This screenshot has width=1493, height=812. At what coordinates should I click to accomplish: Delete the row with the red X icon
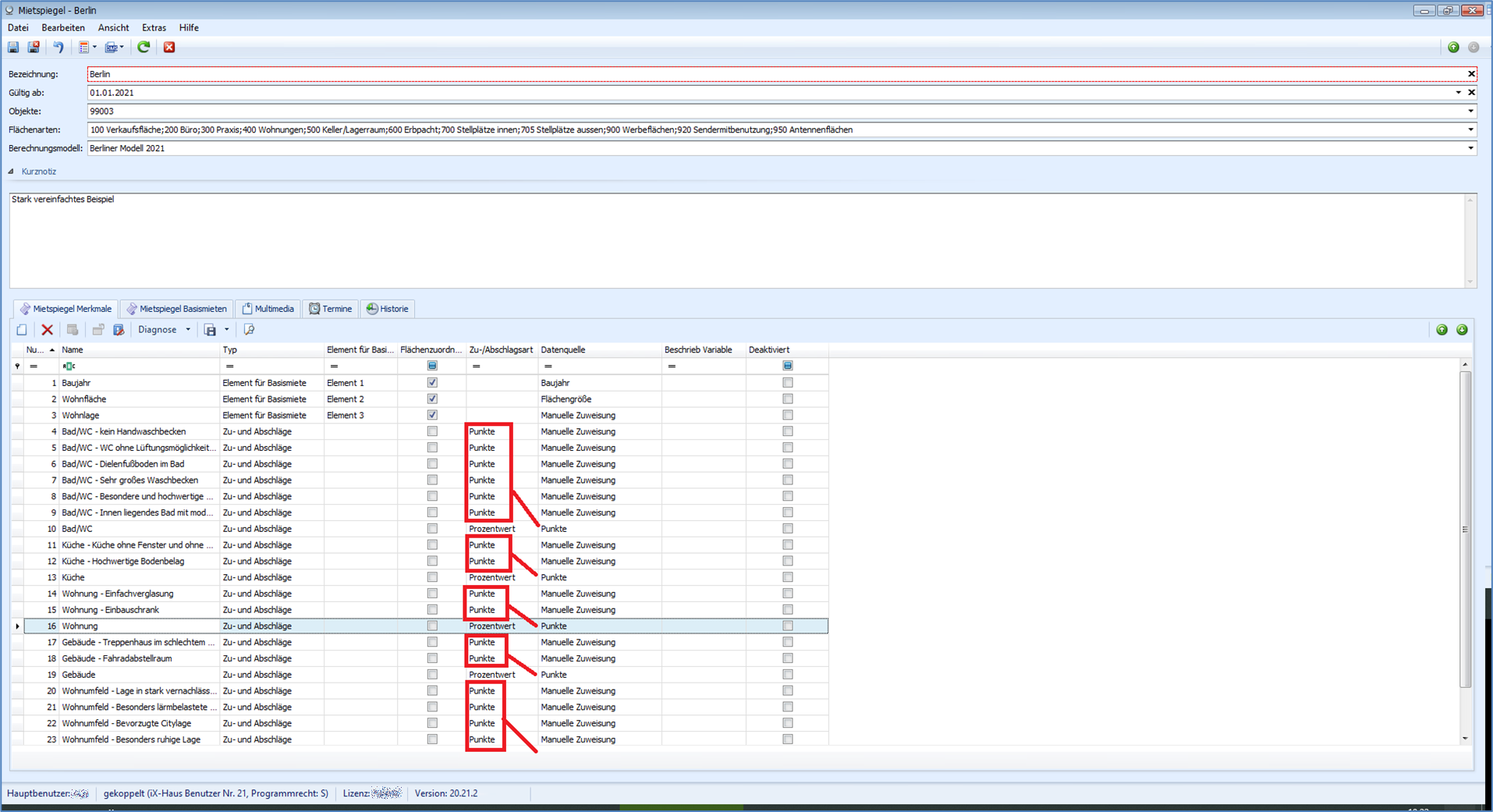(x=48, y=330)
